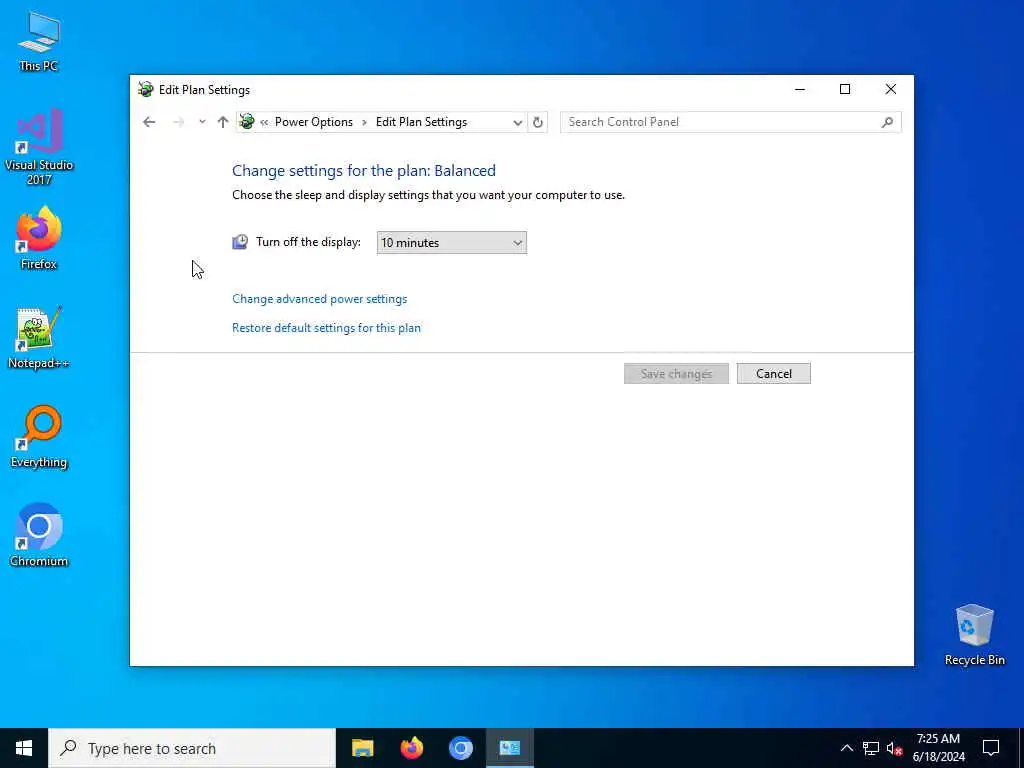Open File Explorer from taskbar

[362, 748]
